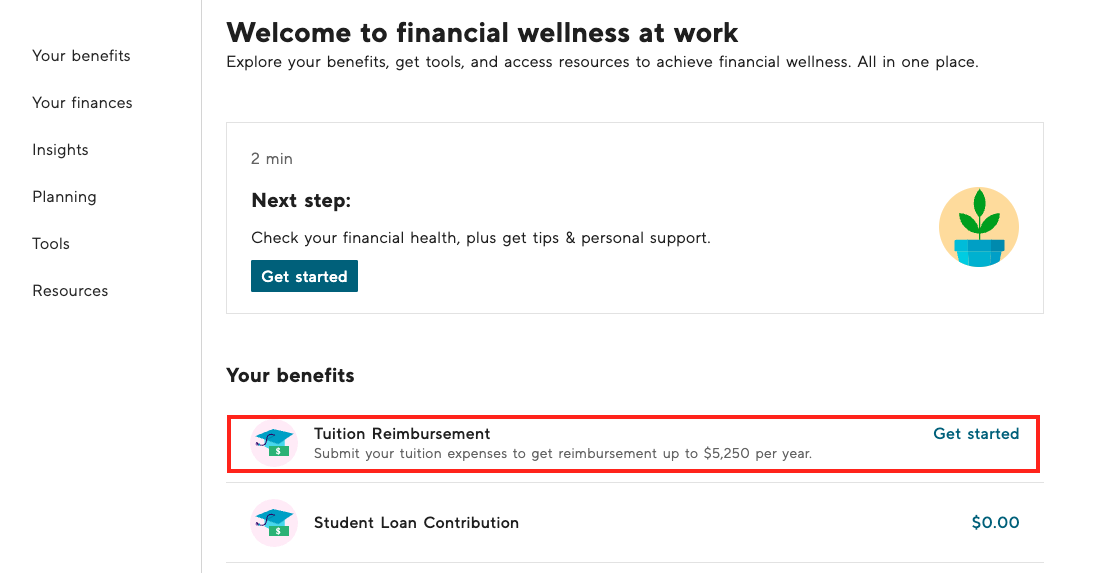Image resolution: width=1116 pixels, height=573 pixels.
Task: Click the "2 min" time label
Action: point(272,159)
